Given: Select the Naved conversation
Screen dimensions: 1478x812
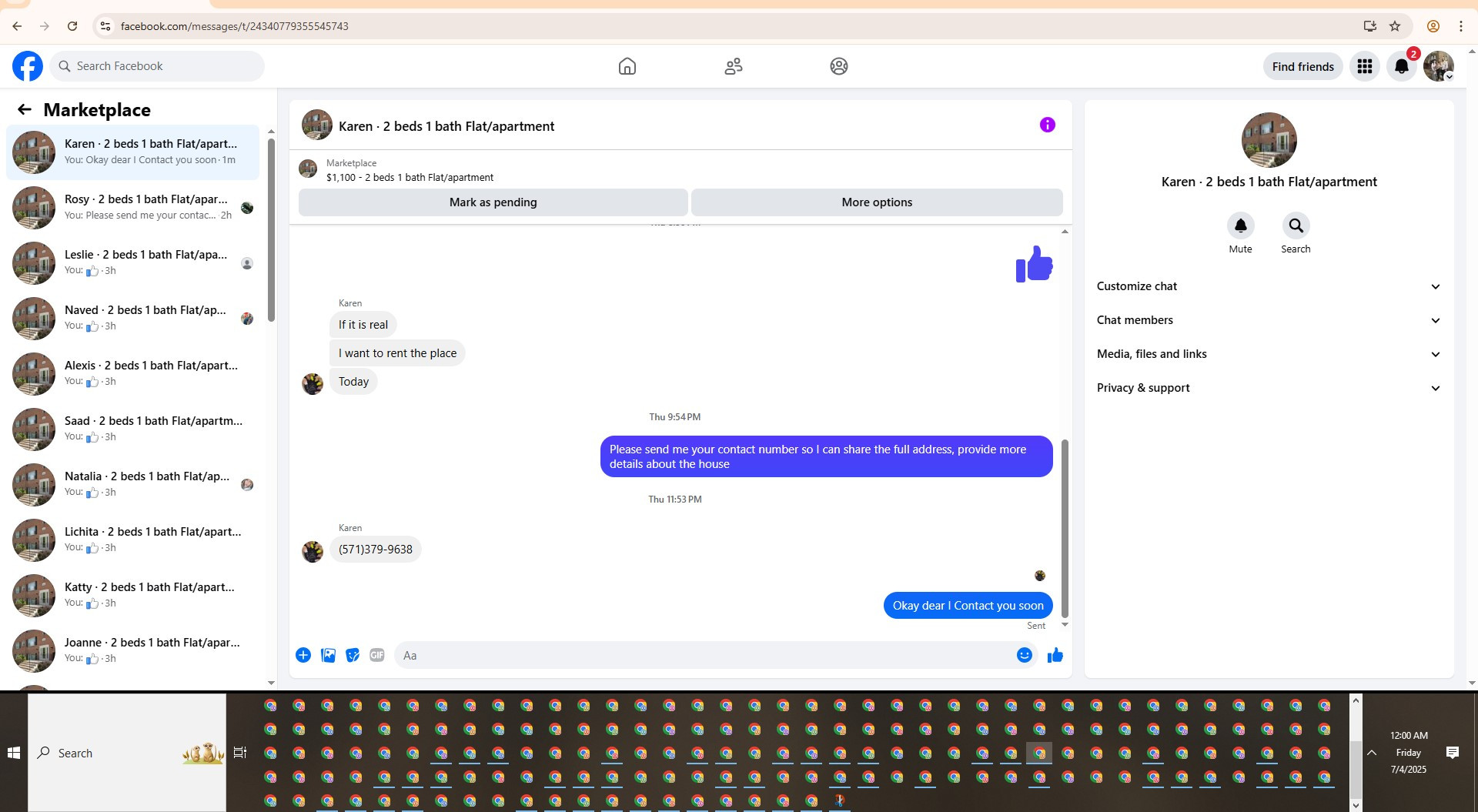Looking at the screenshot, I should [x=132, y=319].
